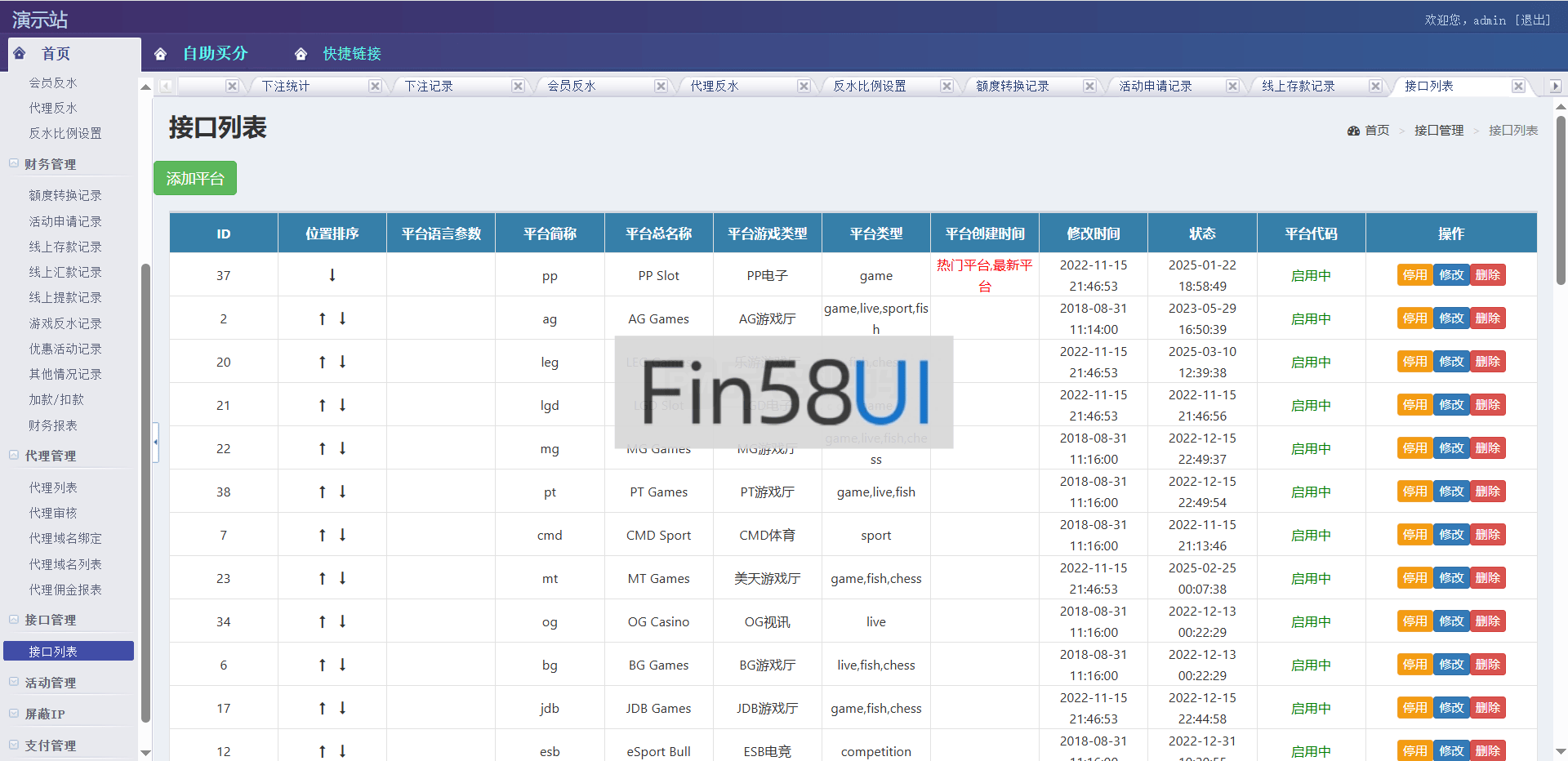1568x761 pixels.
Task: Edit the AG Games platform row
Action: click(1451, 318)
